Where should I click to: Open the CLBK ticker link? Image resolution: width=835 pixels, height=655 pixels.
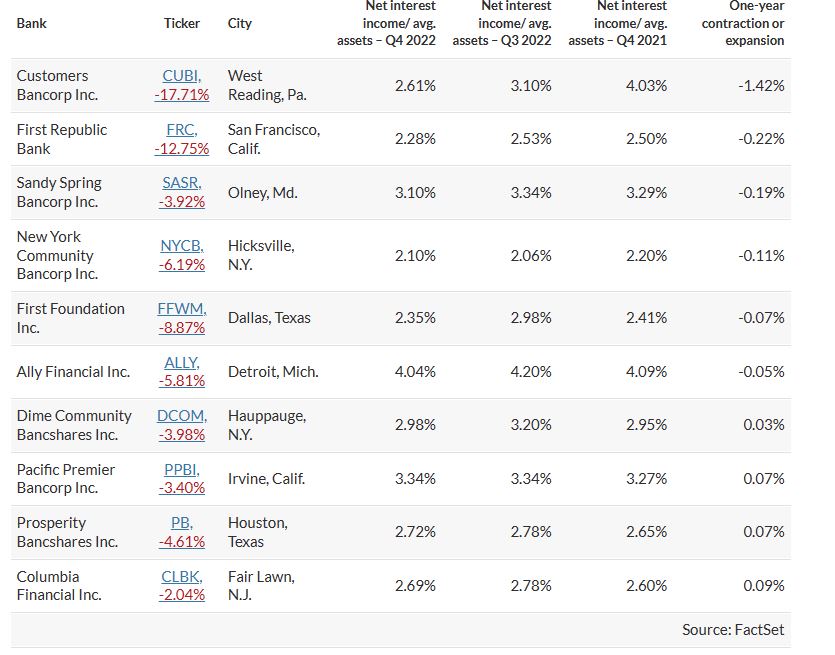[182, 577]
